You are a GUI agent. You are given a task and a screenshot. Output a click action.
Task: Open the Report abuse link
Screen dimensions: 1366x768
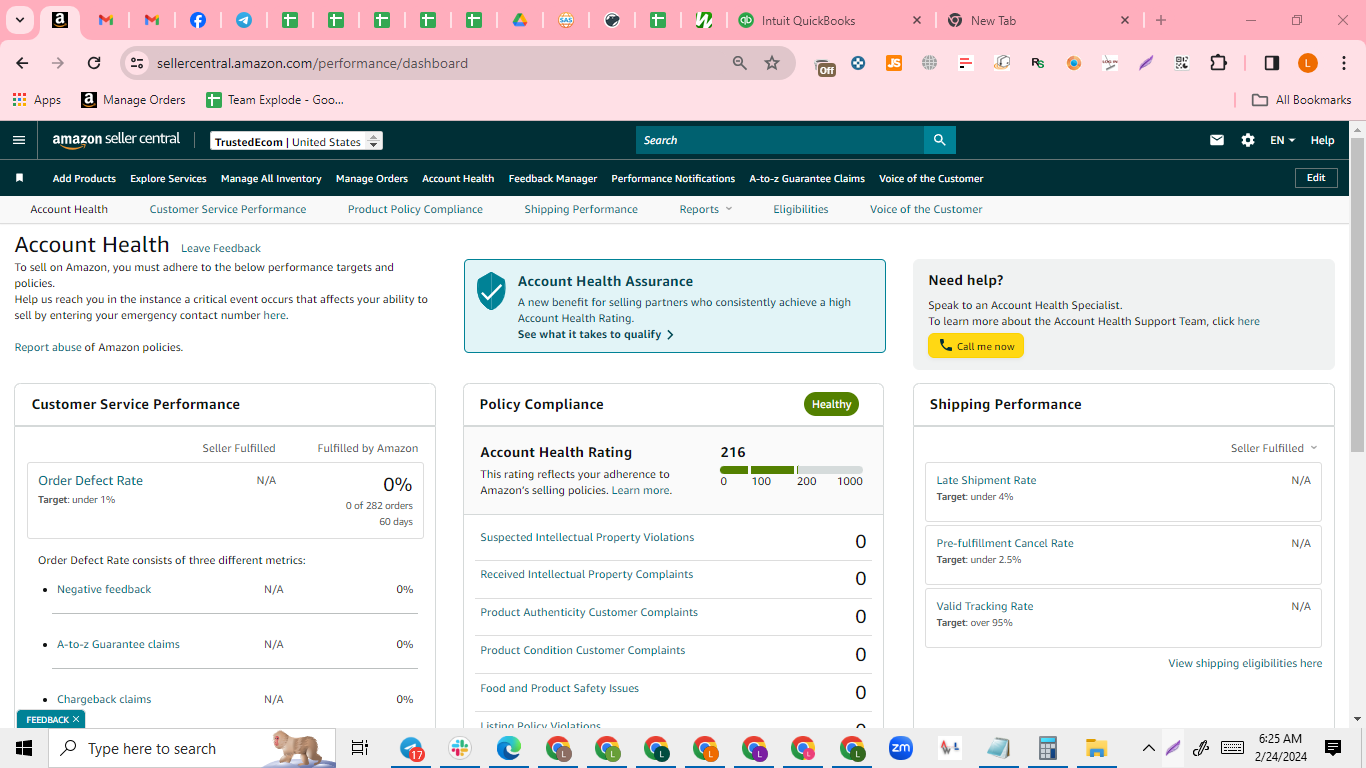tap(48, 347)
